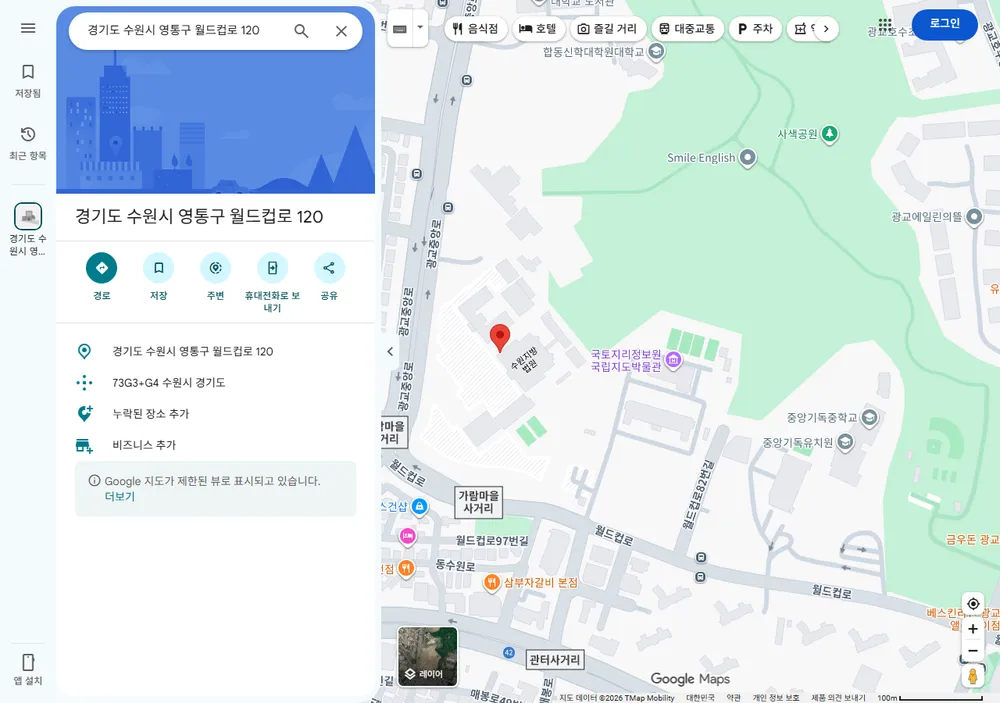Expand the input tools dropdown arrow
1000x703 pixels.
pyautogui.click(x=420, y=28)
